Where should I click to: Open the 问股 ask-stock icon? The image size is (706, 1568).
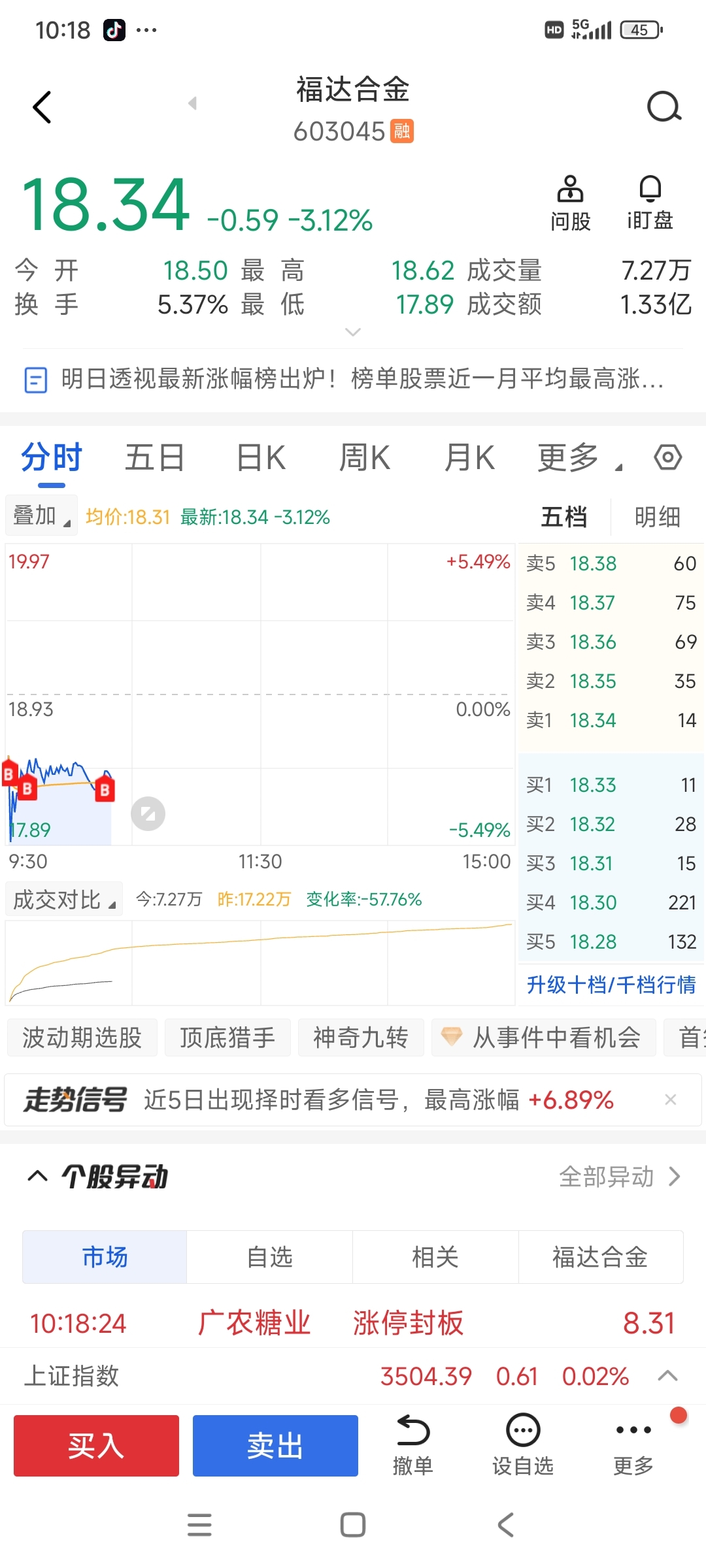tap(570, 203)
